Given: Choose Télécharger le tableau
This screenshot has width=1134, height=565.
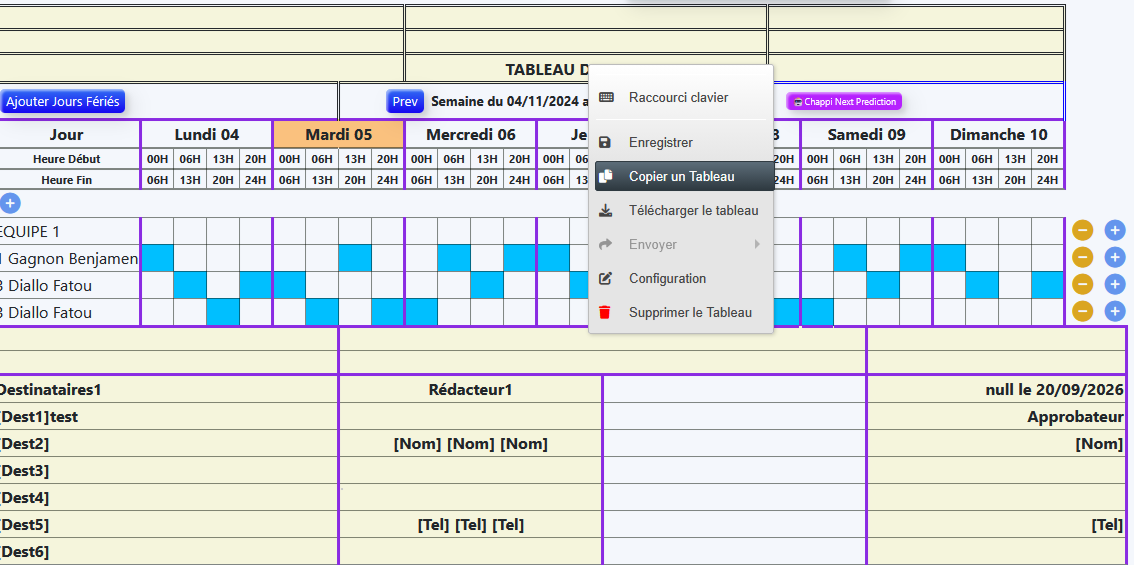Looking at the screenshot, I should coord(681,211).
